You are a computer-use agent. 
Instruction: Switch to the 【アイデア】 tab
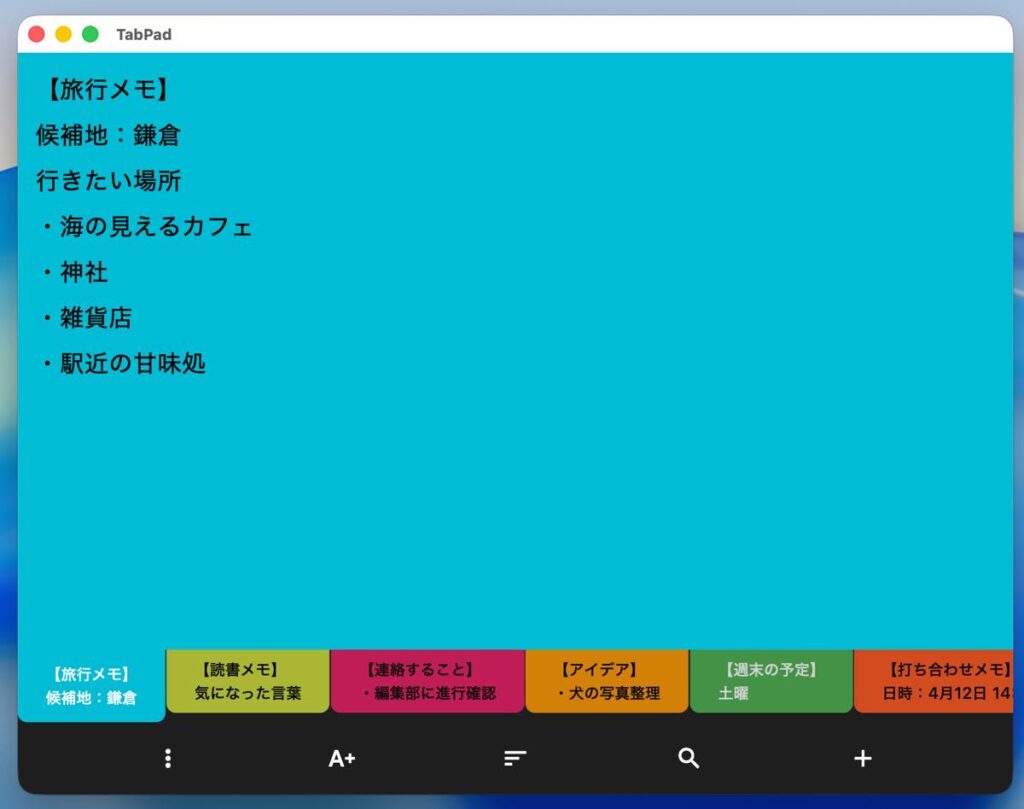pyautogui.click(x=606, y=681)
